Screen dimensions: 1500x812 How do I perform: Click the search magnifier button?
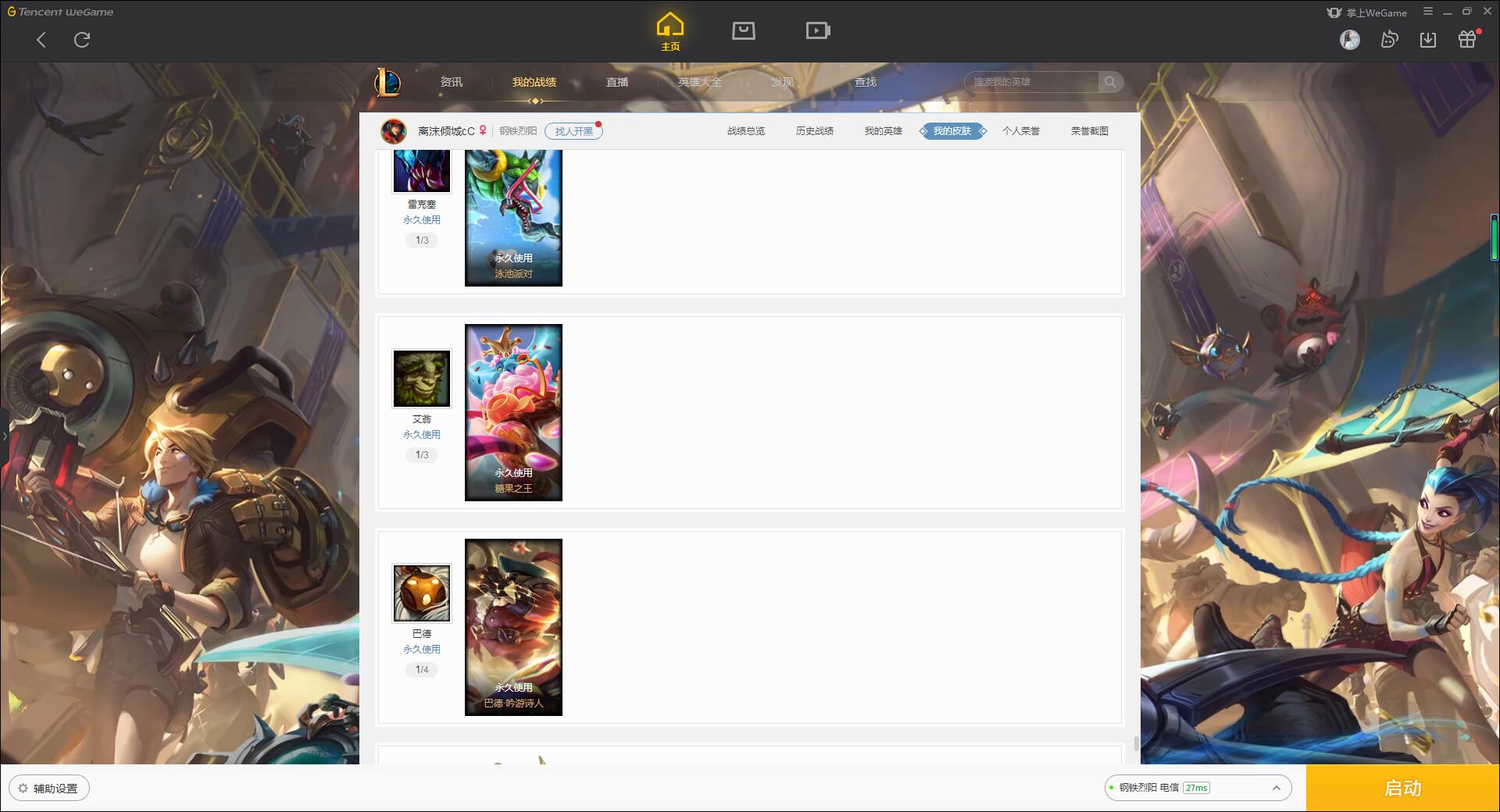[1110, 82]
